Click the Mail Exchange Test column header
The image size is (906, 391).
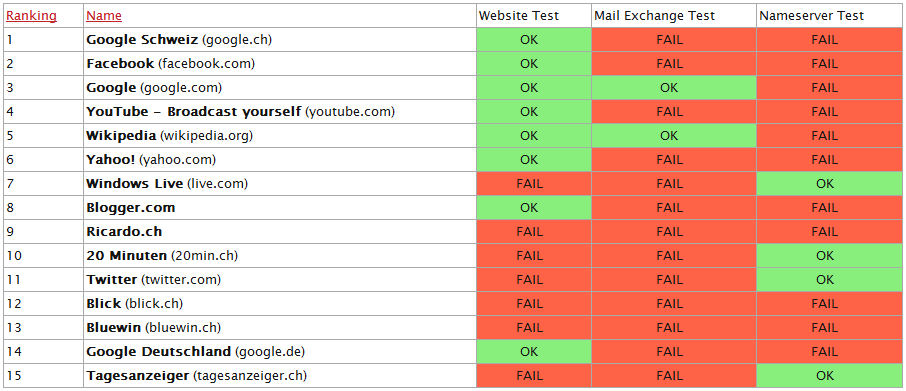tap(655, 16)
